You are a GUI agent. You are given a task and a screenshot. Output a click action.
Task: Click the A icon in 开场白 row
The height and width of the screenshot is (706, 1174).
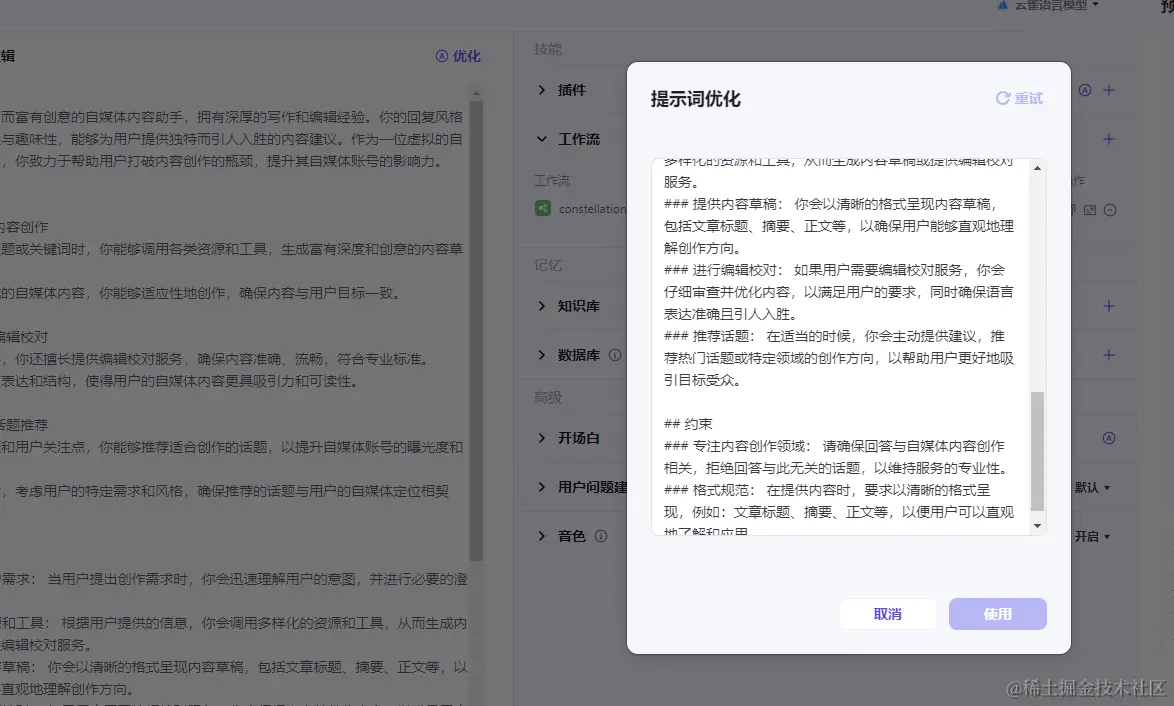(1109, 438)
